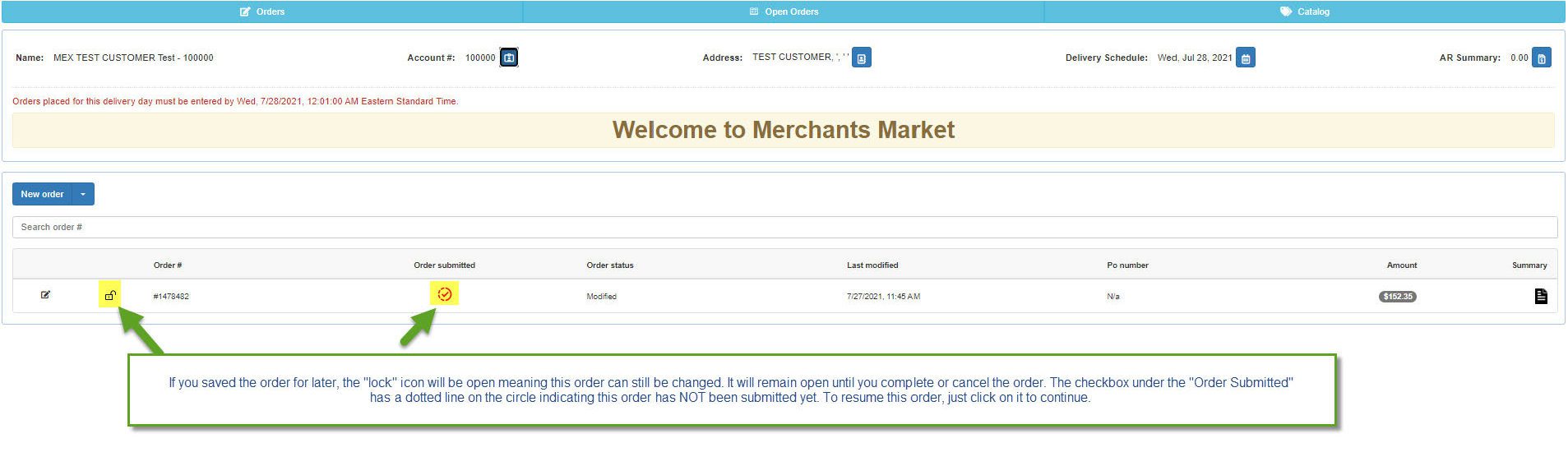Click the Welcome to Merchants Market banner
Screen dimensions: 1568x466
783,130
